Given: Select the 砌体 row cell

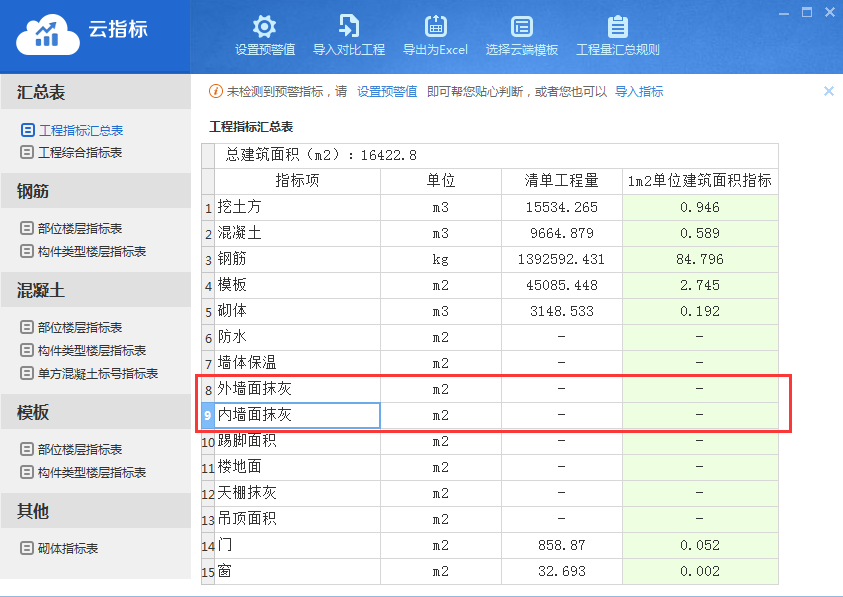Looking at the screenshot, I should click(297, 311).
